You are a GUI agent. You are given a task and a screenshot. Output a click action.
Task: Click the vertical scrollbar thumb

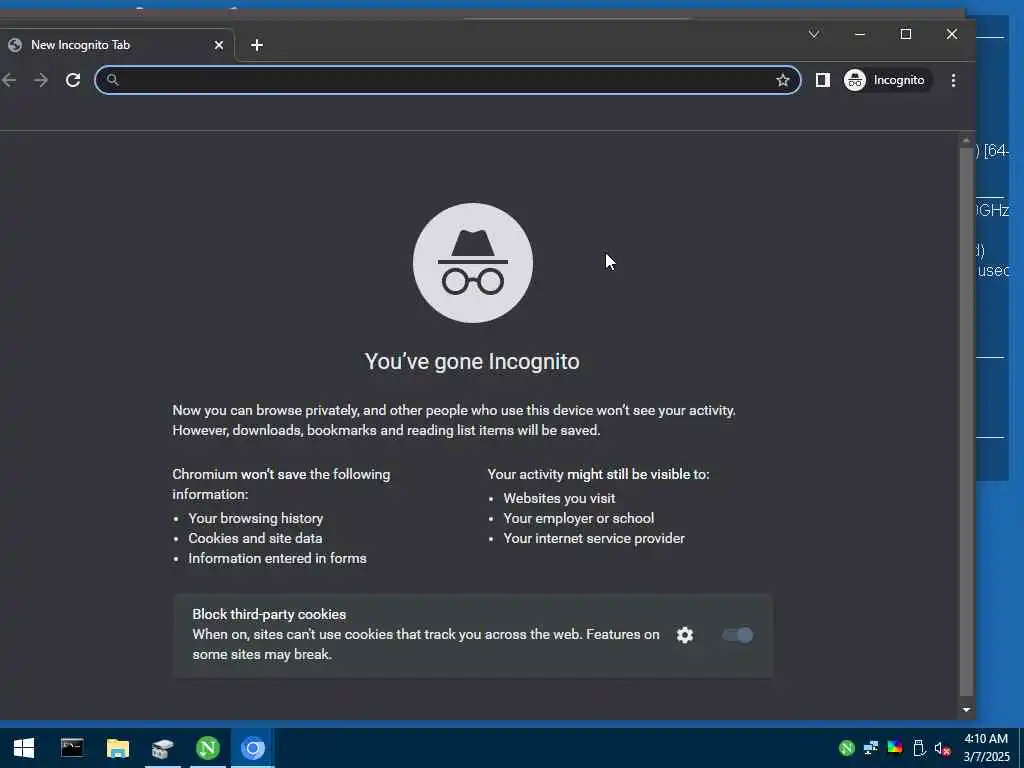point(967,423)
